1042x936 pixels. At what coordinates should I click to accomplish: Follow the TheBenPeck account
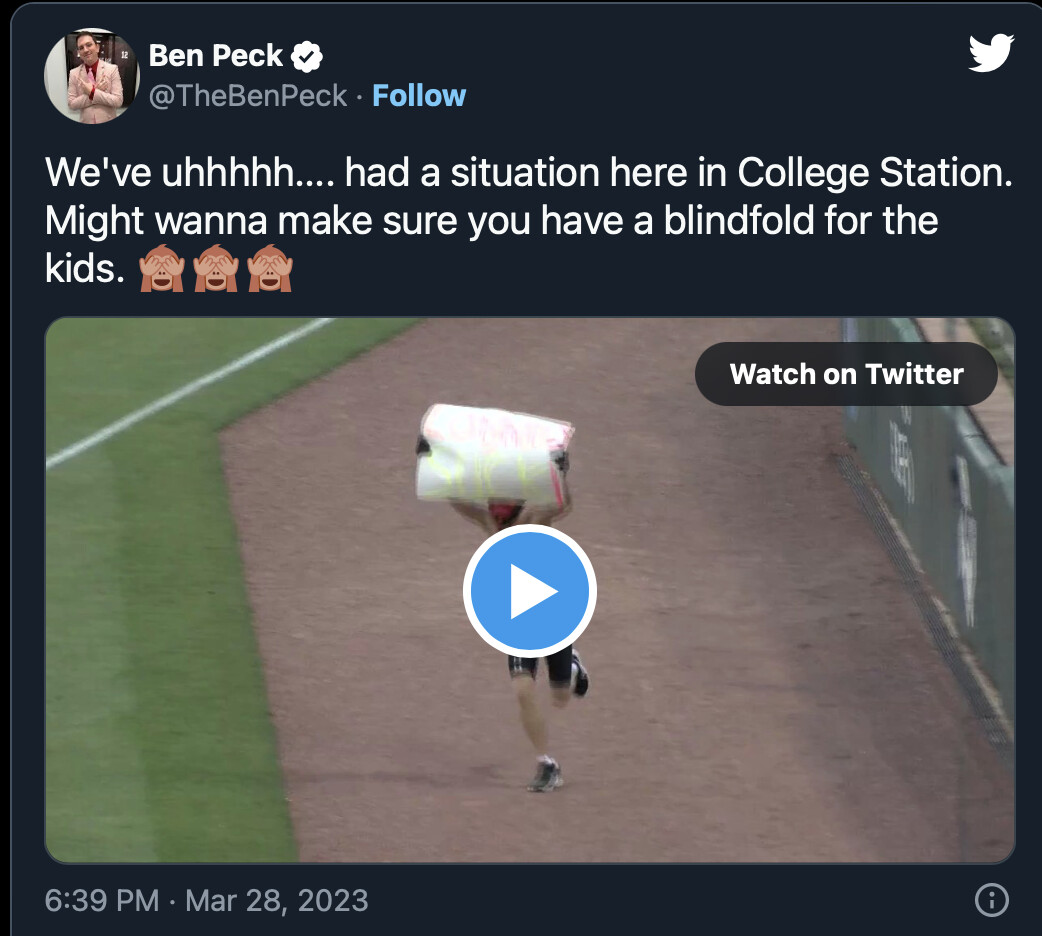click(419, 96)
